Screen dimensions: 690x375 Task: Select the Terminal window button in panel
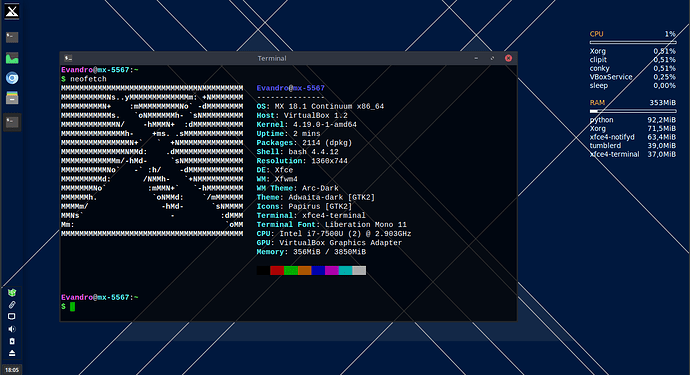(12, 122)
